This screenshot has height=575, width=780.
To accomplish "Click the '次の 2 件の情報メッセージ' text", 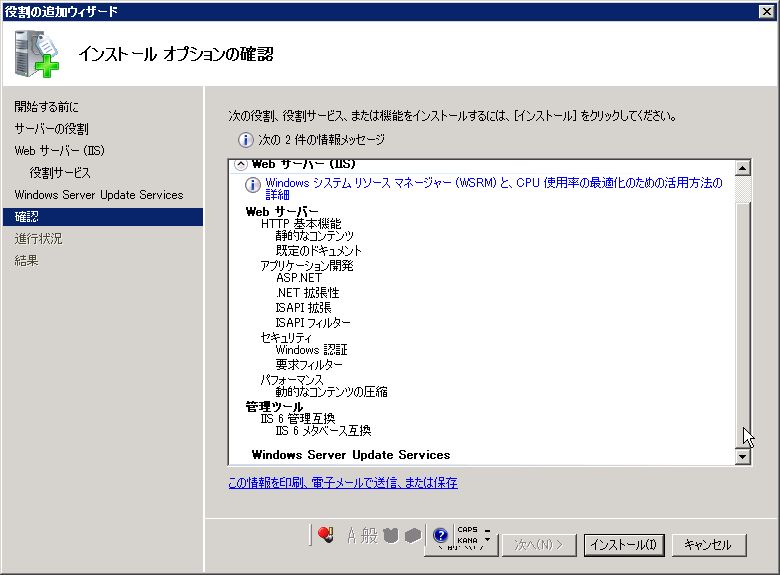I will point(321,140).
